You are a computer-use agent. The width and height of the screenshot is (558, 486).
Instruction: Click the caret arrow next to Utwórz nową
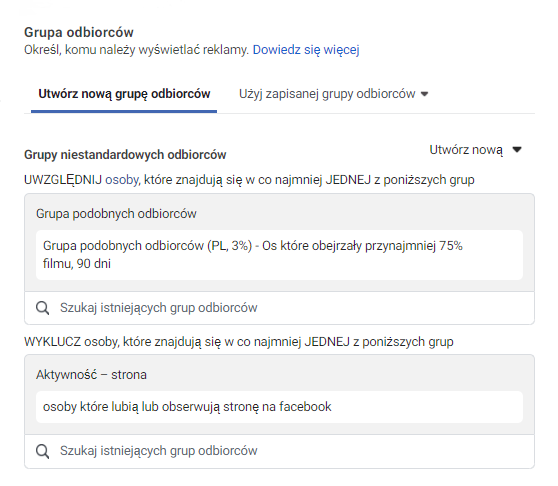click(x=517, y=150)
